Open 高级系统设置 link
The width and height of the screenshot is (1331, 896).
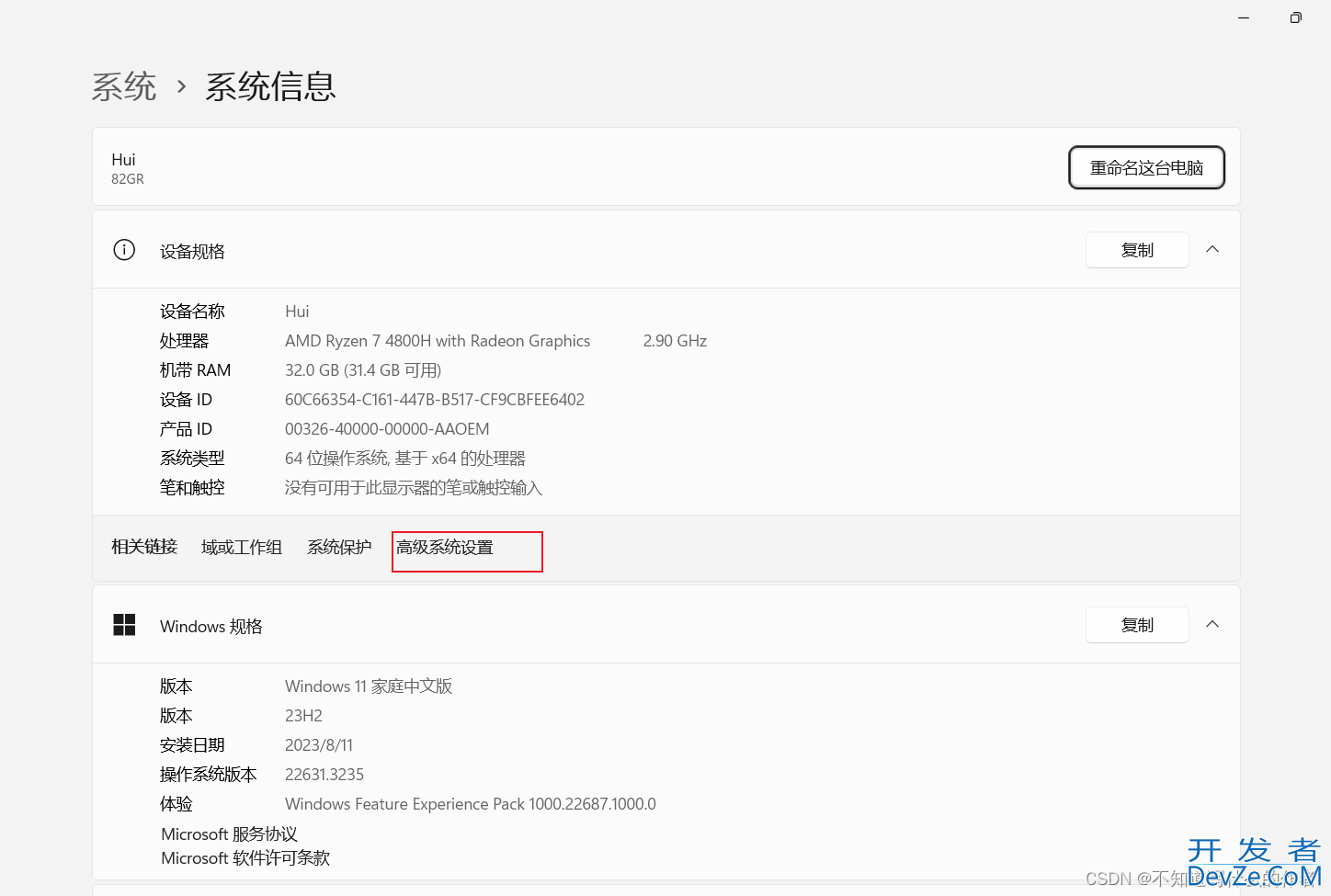445,548
